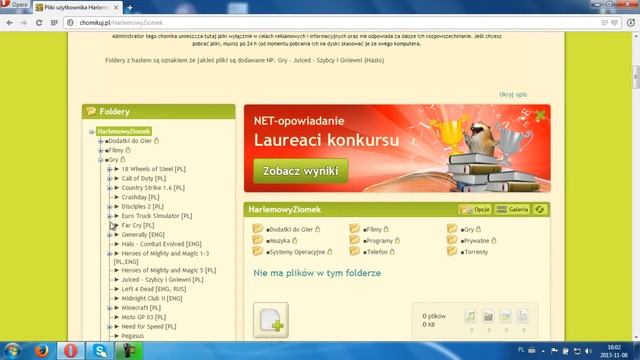Image resolution: width=640 pixels, height=360 pixels.
Task: Open the taskbar clock showing 16:02
Action: pos(613,351)
